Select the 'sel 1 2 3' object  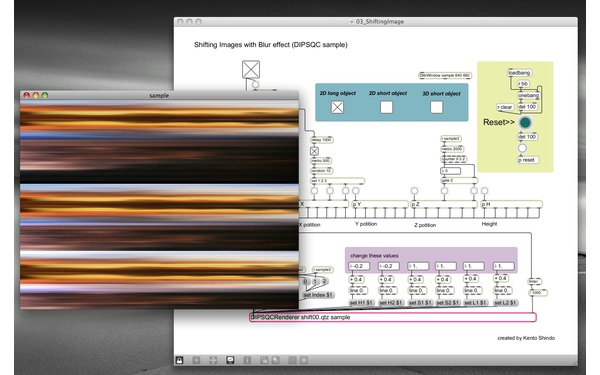[x=338, y=181]
